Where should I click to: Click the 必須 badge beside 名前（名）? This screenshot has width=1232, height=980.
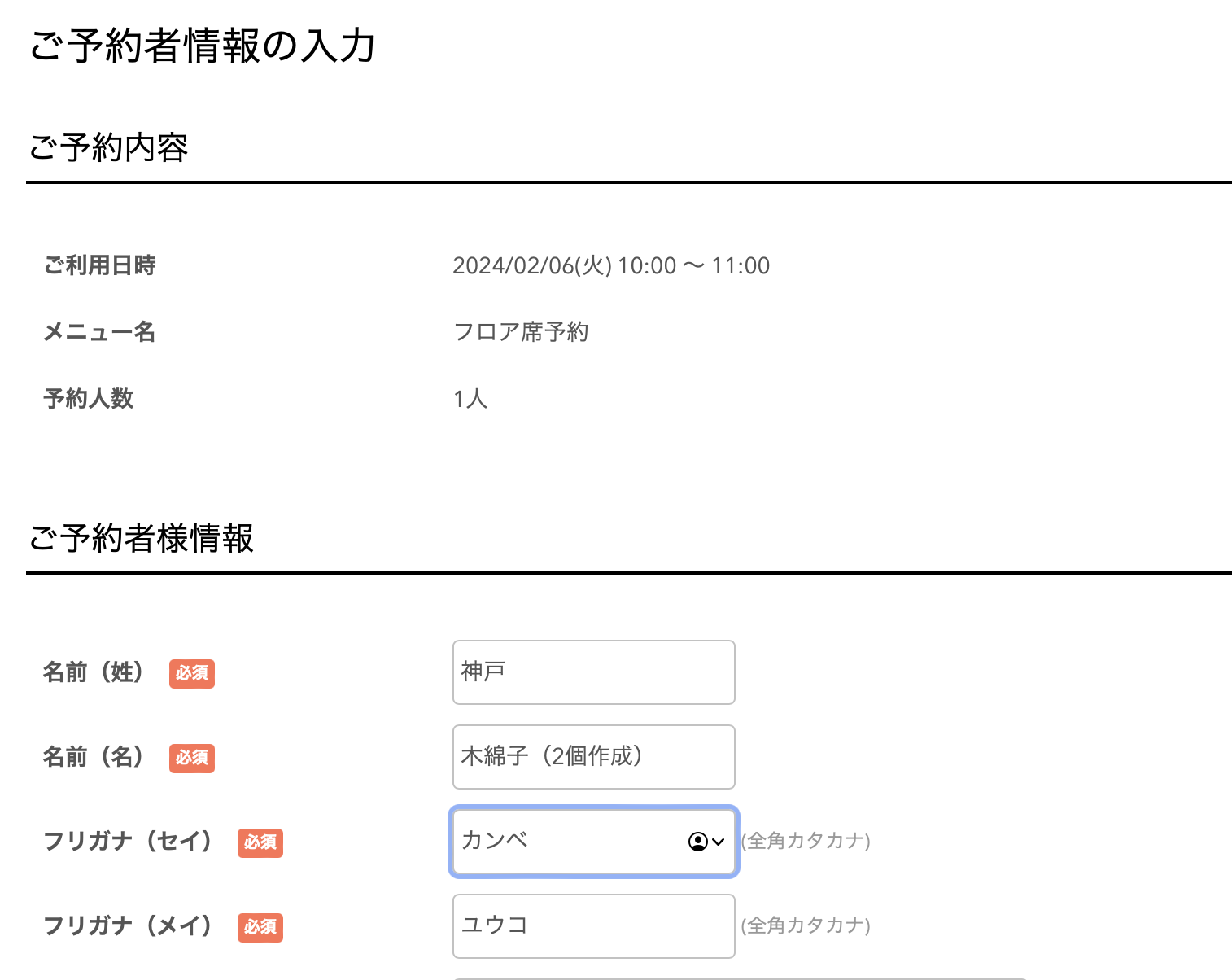[x=192, y=758]
